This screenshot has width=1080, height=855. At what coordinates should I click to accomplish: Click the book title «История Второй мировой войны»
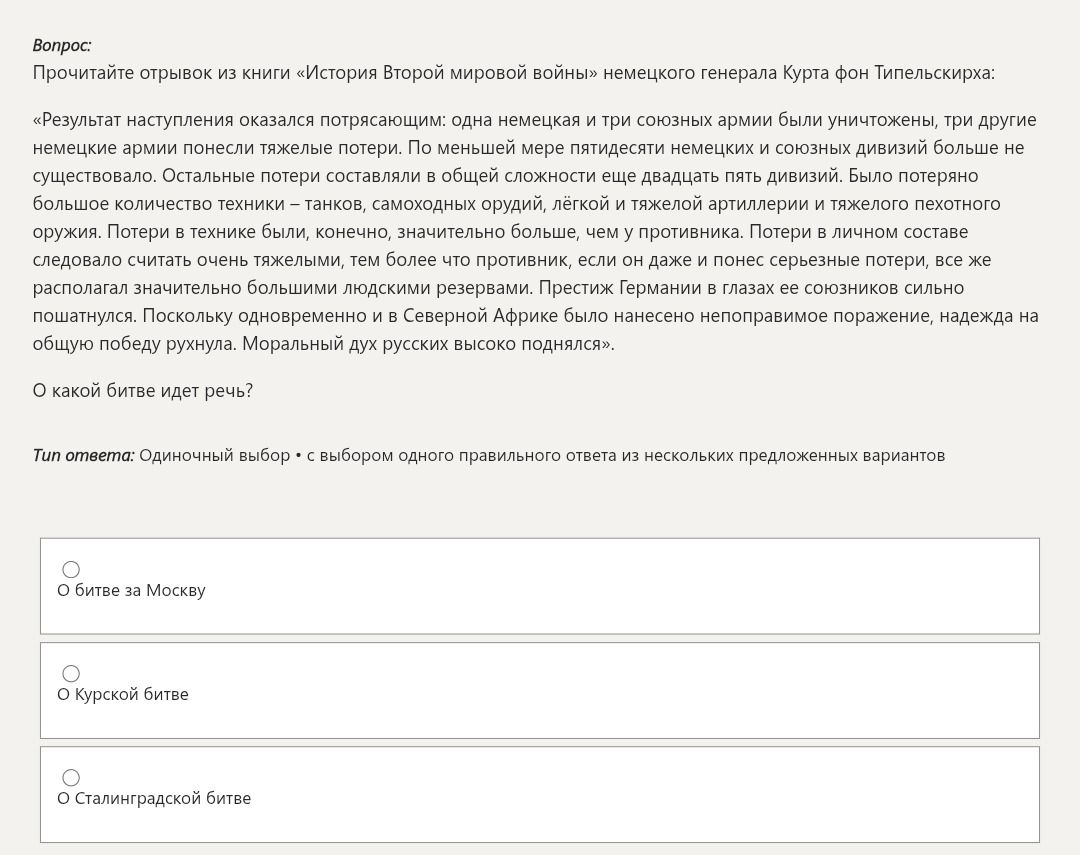447,73
